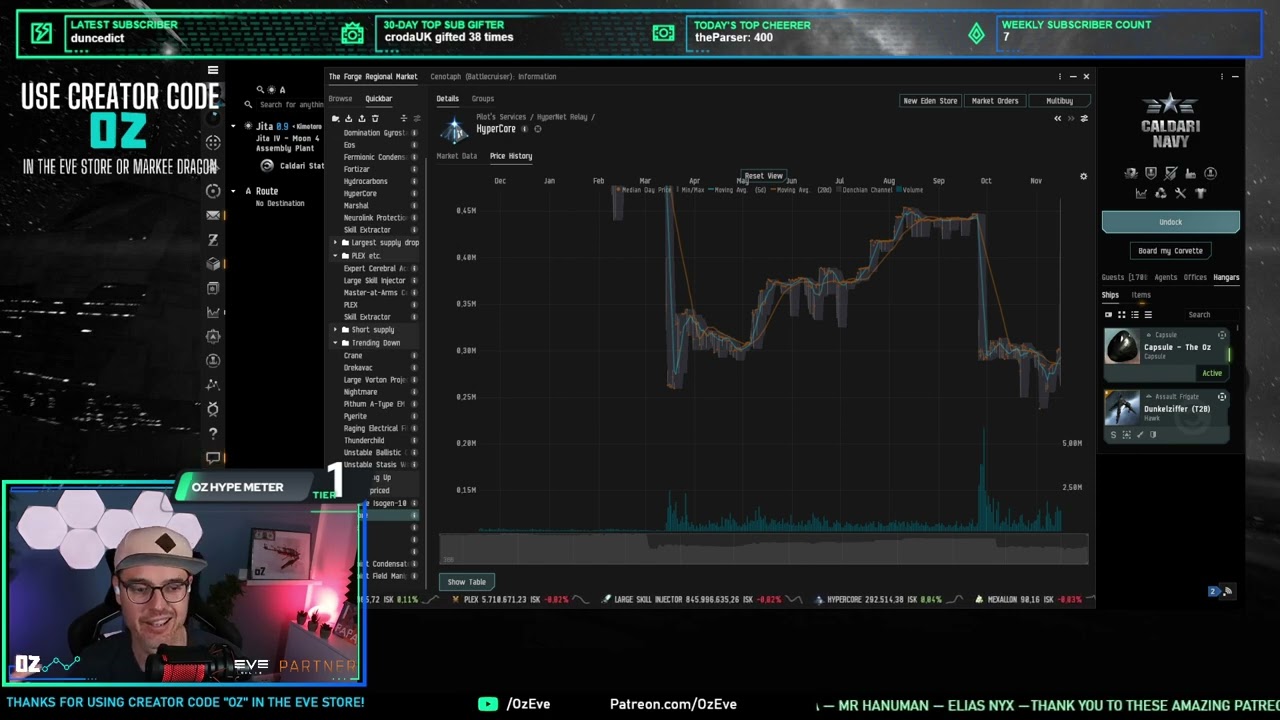Image resolution: width=1280 pixels, height=720 pixels.
Task: Click the info icon beside Nightmare
Action: (x=414, y=392)
